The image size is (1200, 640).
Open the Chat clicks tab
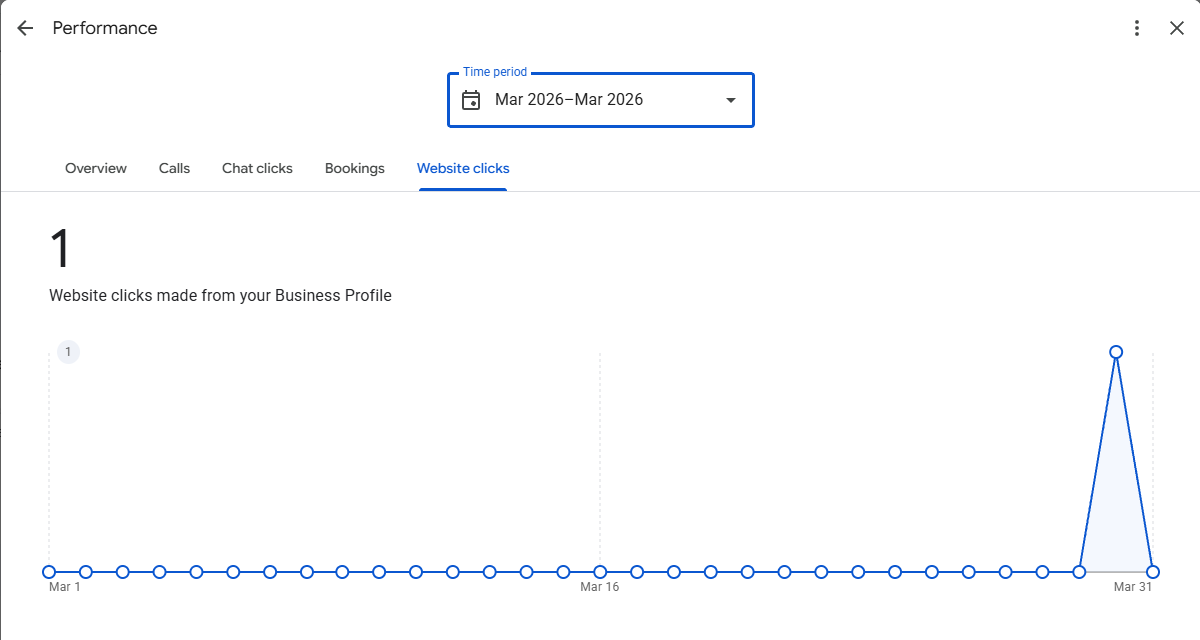pyautogui.click(x=257, y=168)
